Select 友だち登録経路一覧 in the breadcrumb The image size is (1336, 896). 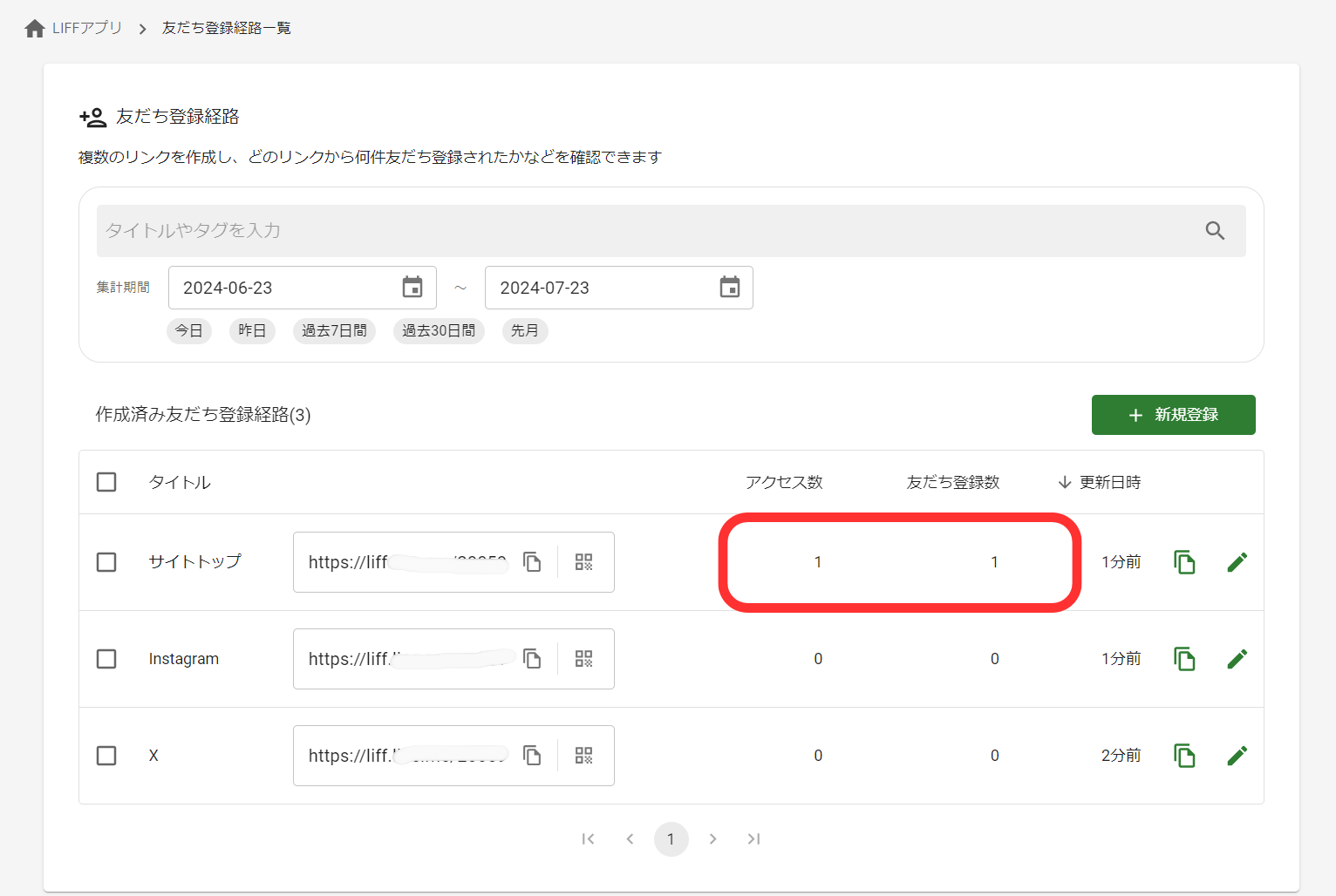[225, 27]
